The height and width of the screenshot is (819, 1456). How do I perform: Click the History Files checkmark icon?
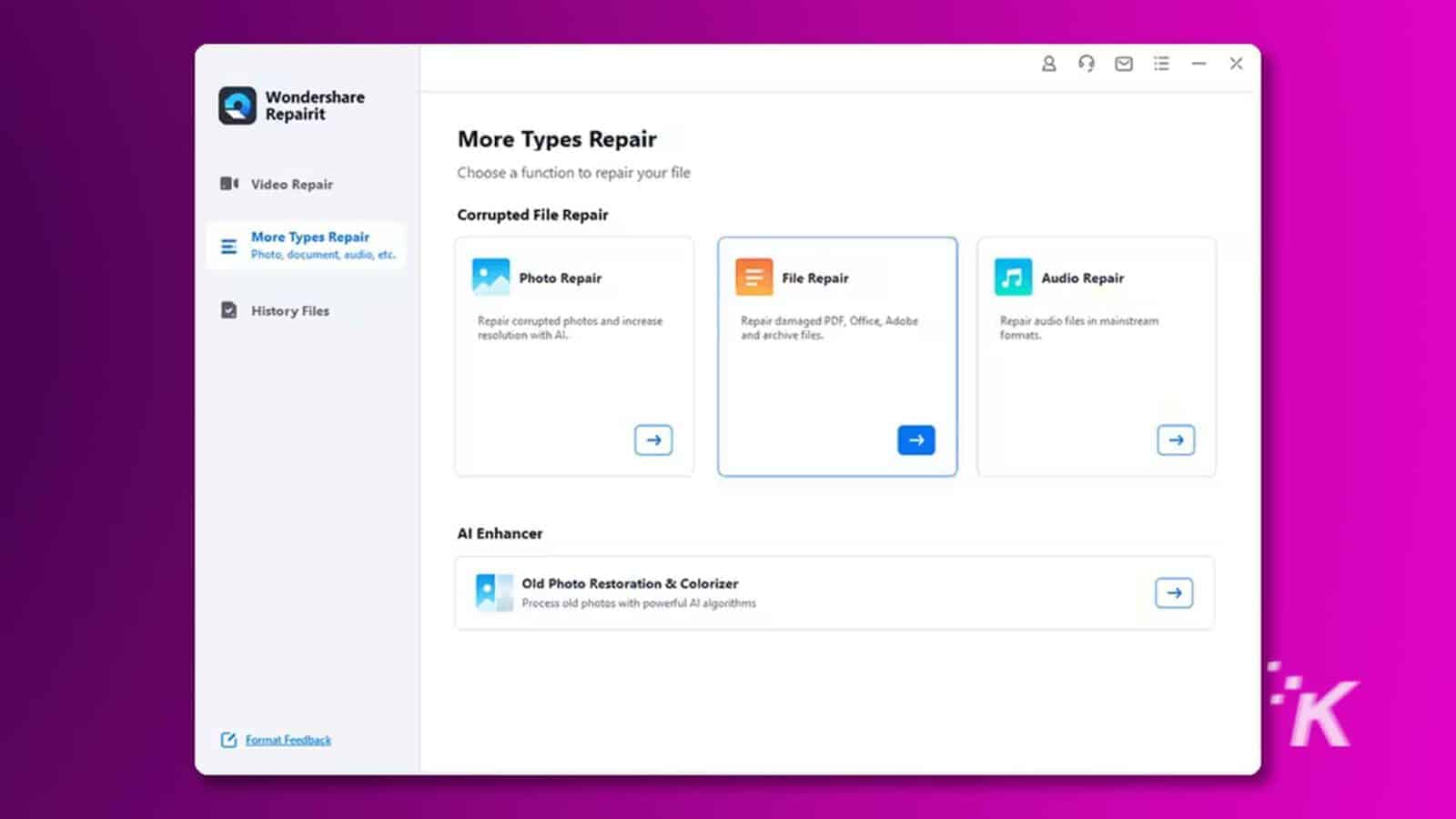(x=229, y=310)
